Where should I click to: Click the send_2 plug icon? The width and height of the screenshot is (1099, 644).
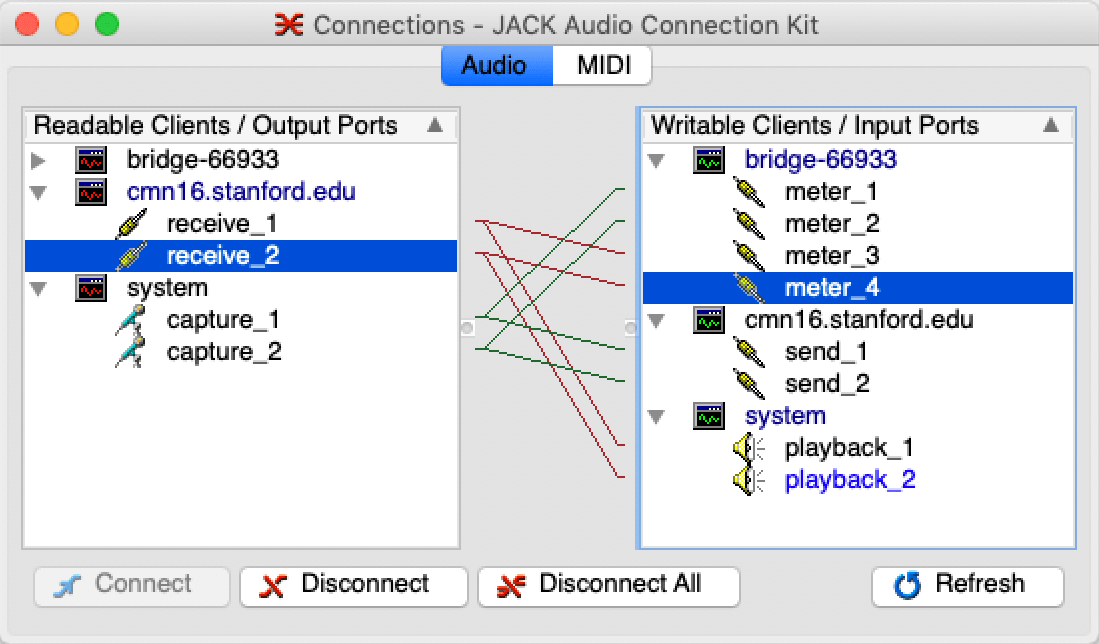[749, 383]
